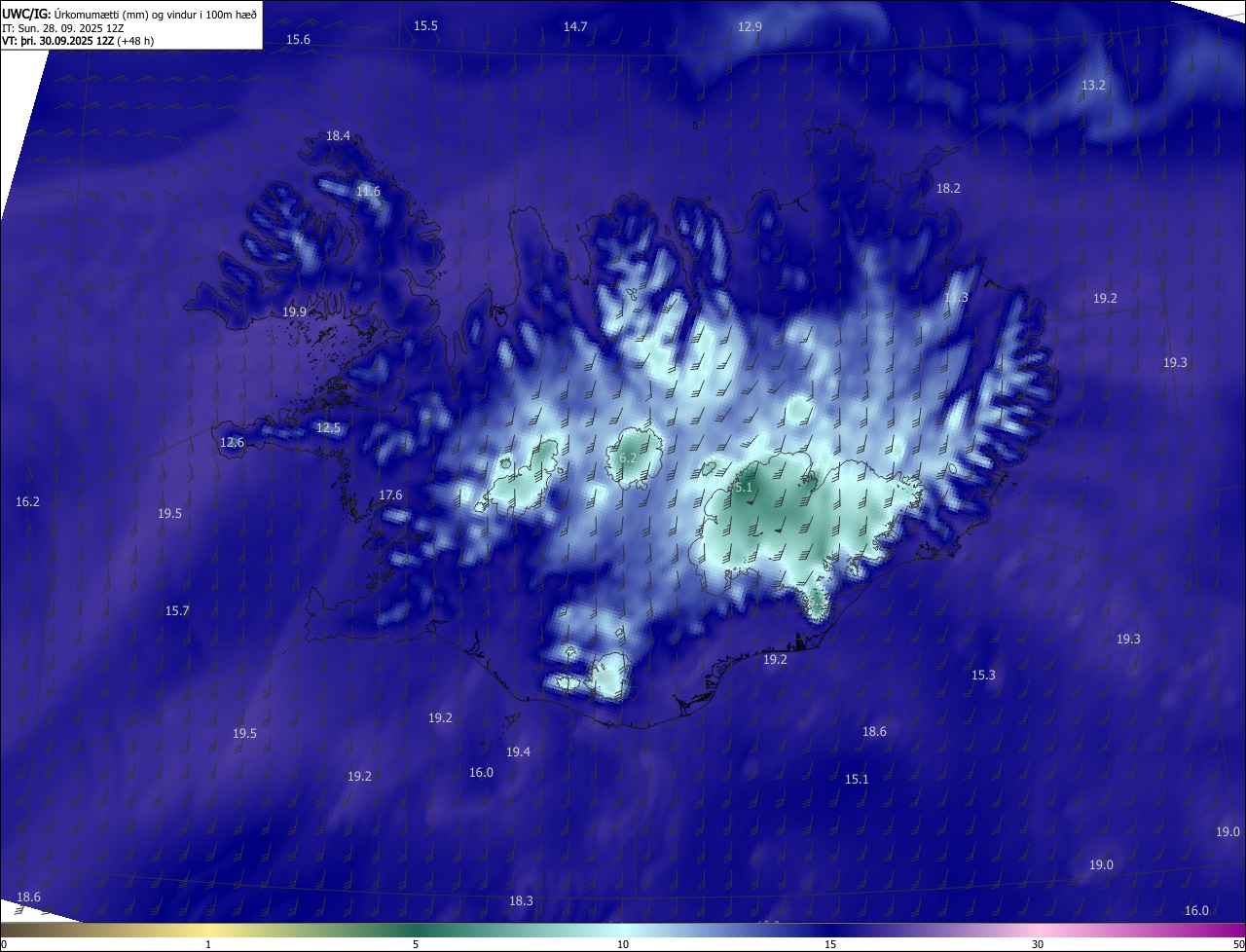The height and width of the screenshot is (952, 1246).
Task: Click the title 'Úrkomumætti (mm) og vindur í 100m hæð'
Action: (155, 13)
